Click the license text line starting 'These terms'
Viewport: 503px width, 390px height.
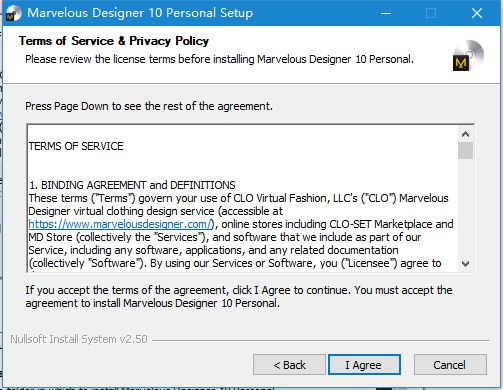238,198
